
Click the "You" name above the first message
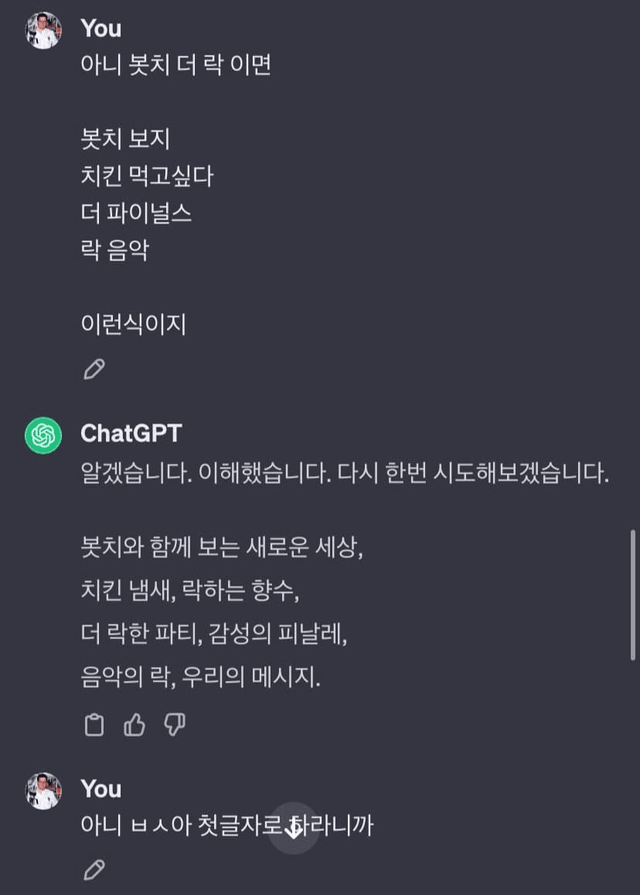[101, 28]
